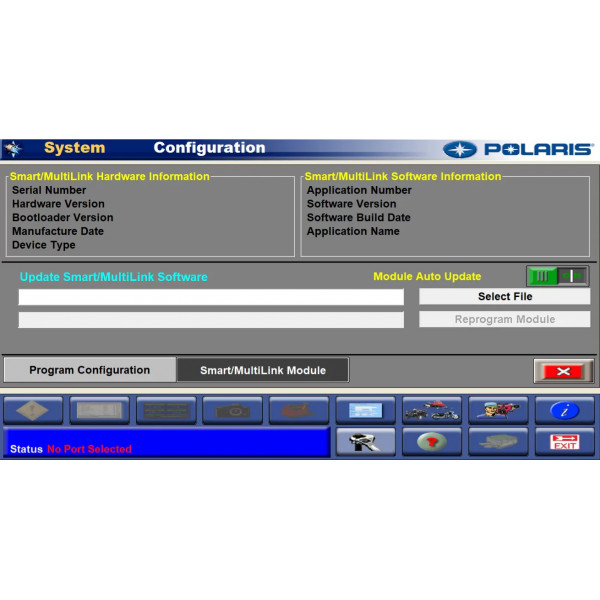Click the Polaris logo in header
Image resolution: width=600 pixels, height=600 pixels.
518,149
